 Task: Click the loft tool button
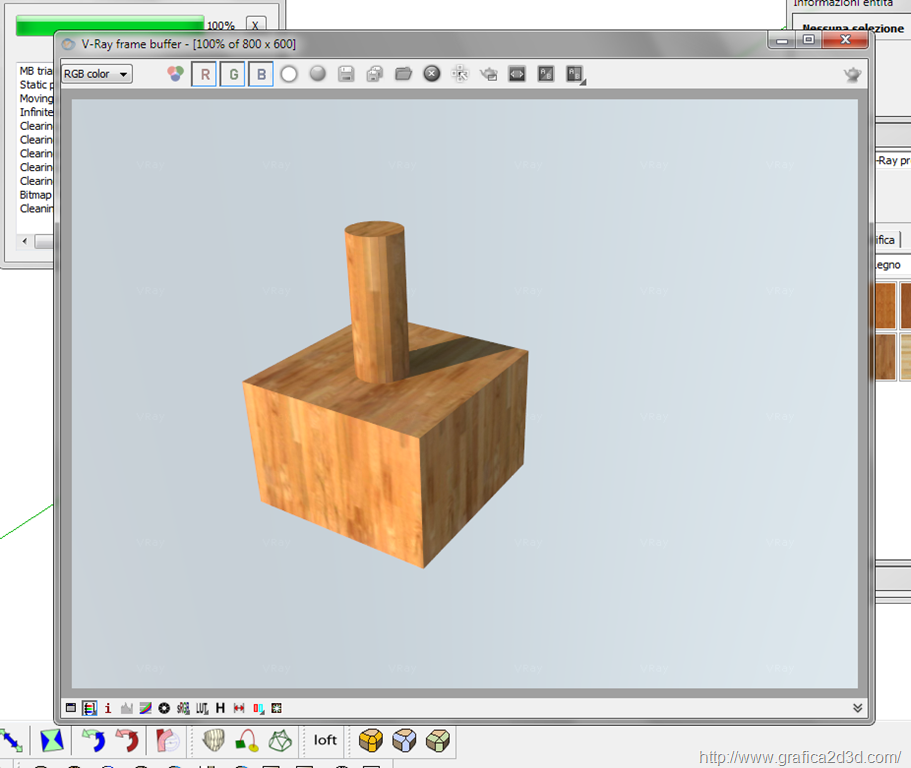pos(325,741)
